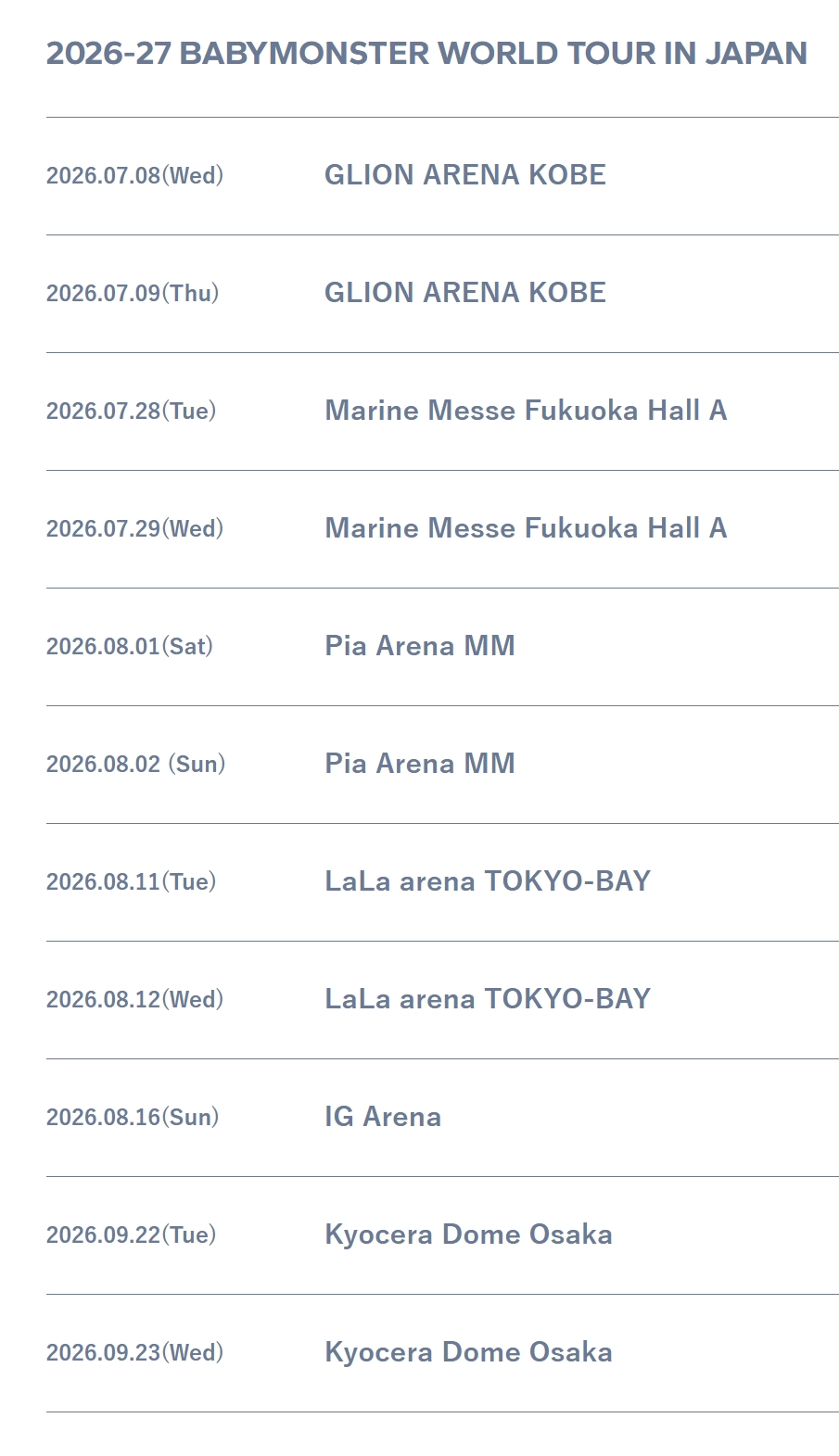839x1456 pixels.
Task: Click the IG Arena venue
Action: pyautogui.click(x=383, y=1117)
